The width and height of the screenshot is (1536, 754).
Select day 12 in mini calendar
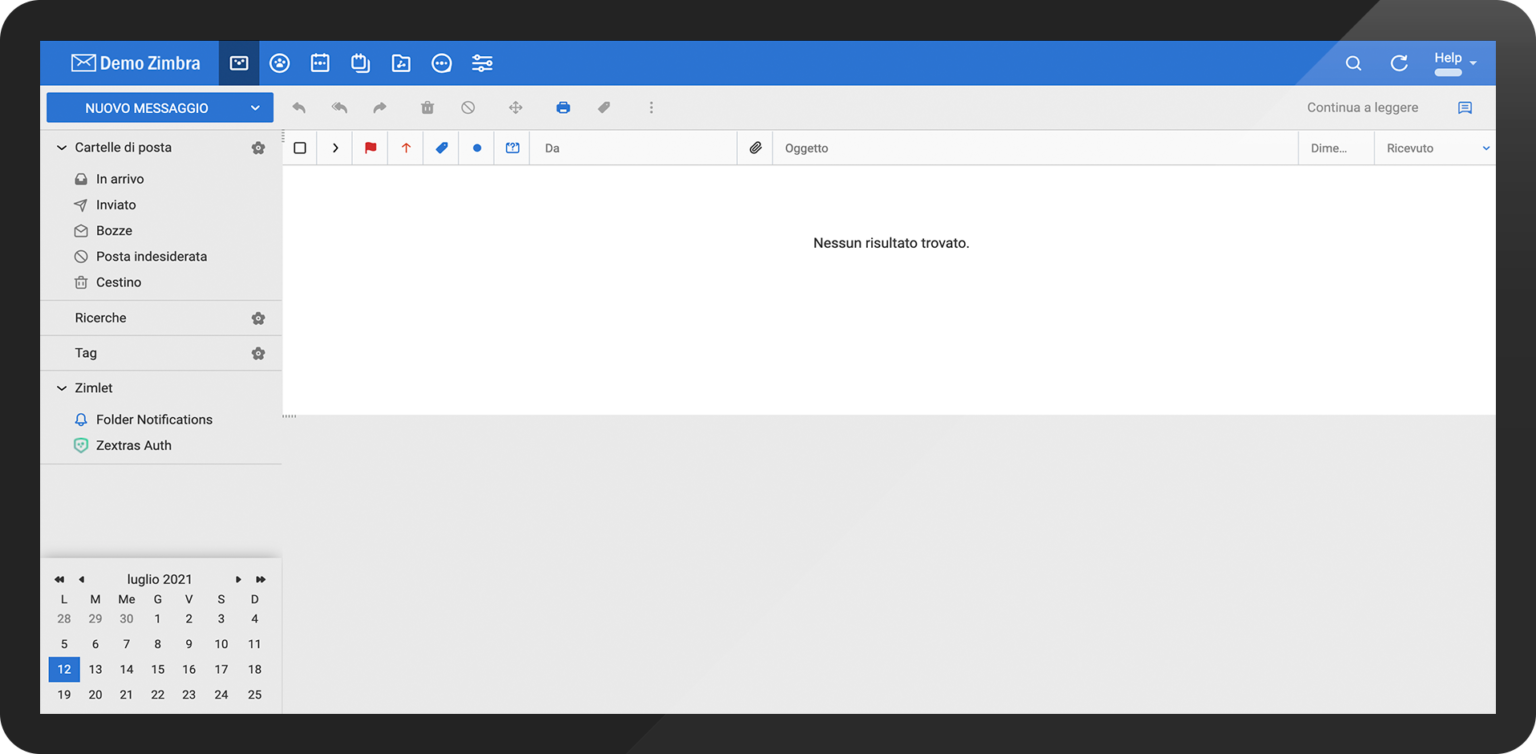(x=64, y=669)
